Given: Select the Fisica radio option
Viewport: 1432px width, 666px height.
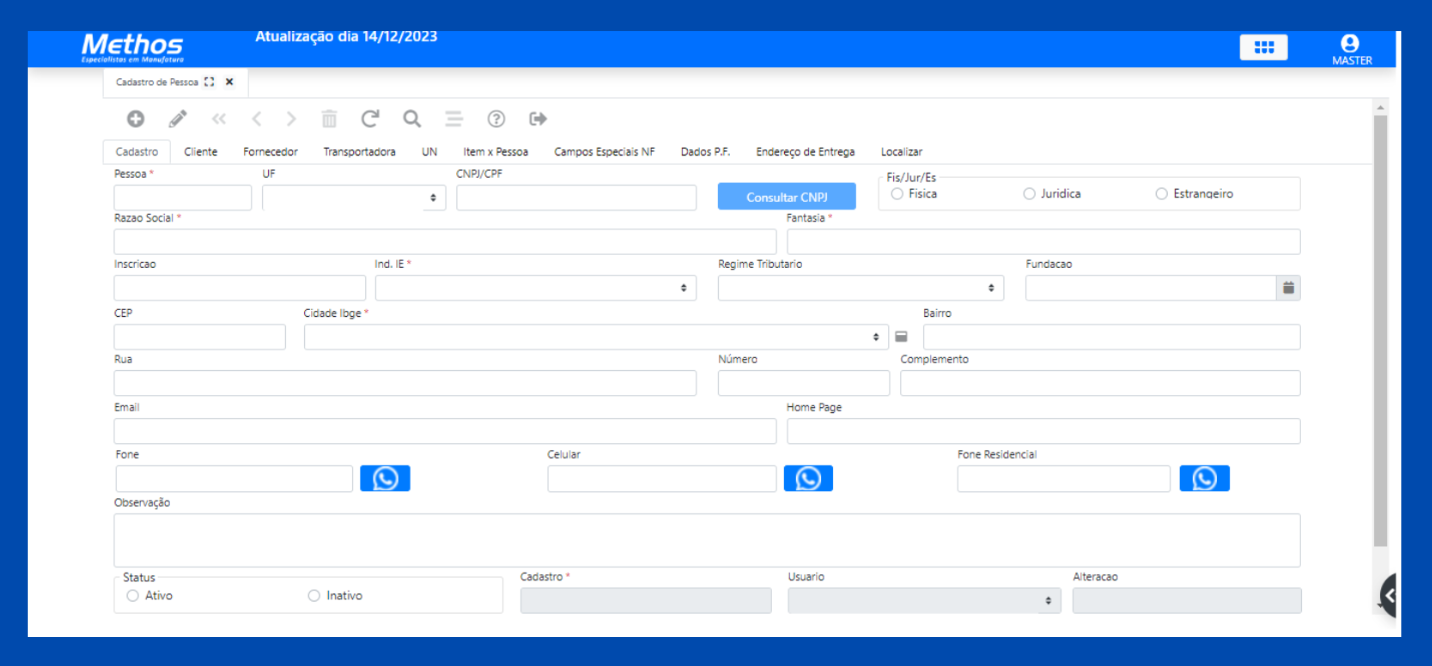Looking at the screenshot, I should 897,194.
